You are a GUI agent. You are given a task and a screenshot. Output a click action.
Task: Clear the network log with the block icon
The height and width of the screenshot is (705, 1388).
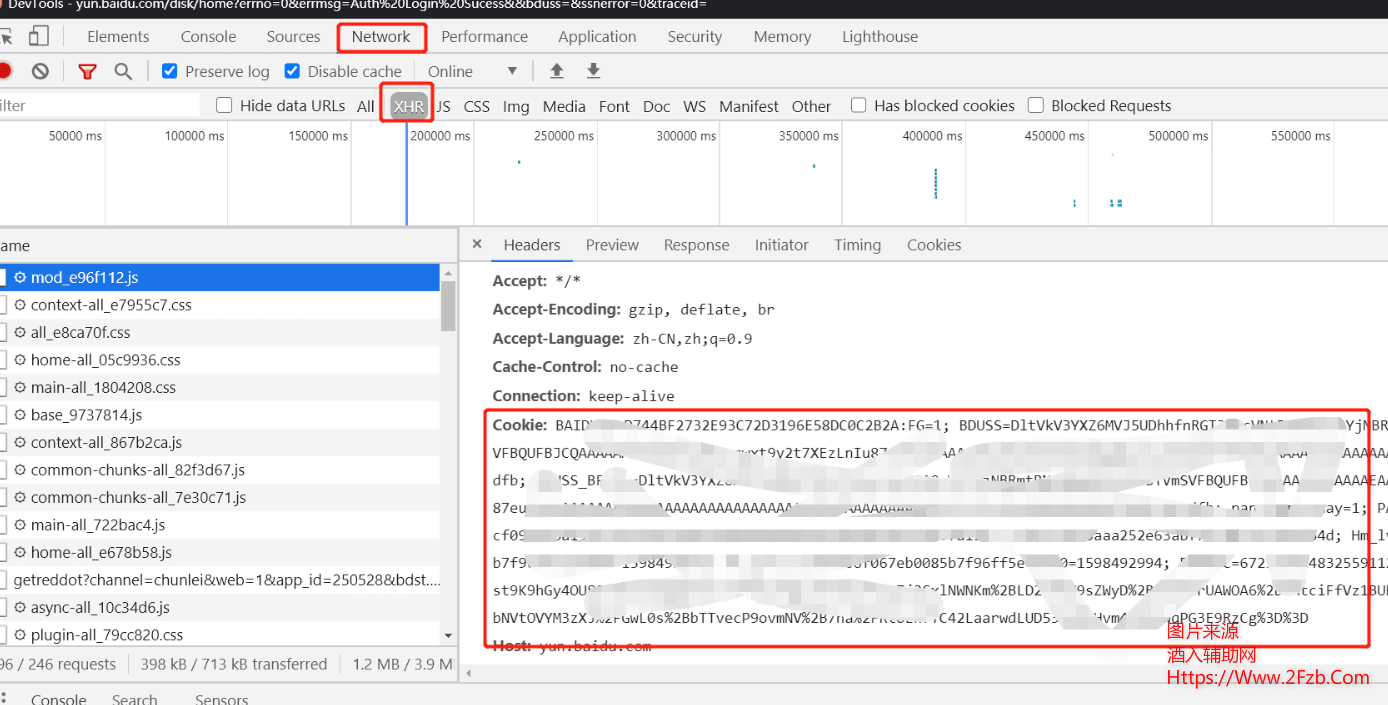(x=40, y=71)
